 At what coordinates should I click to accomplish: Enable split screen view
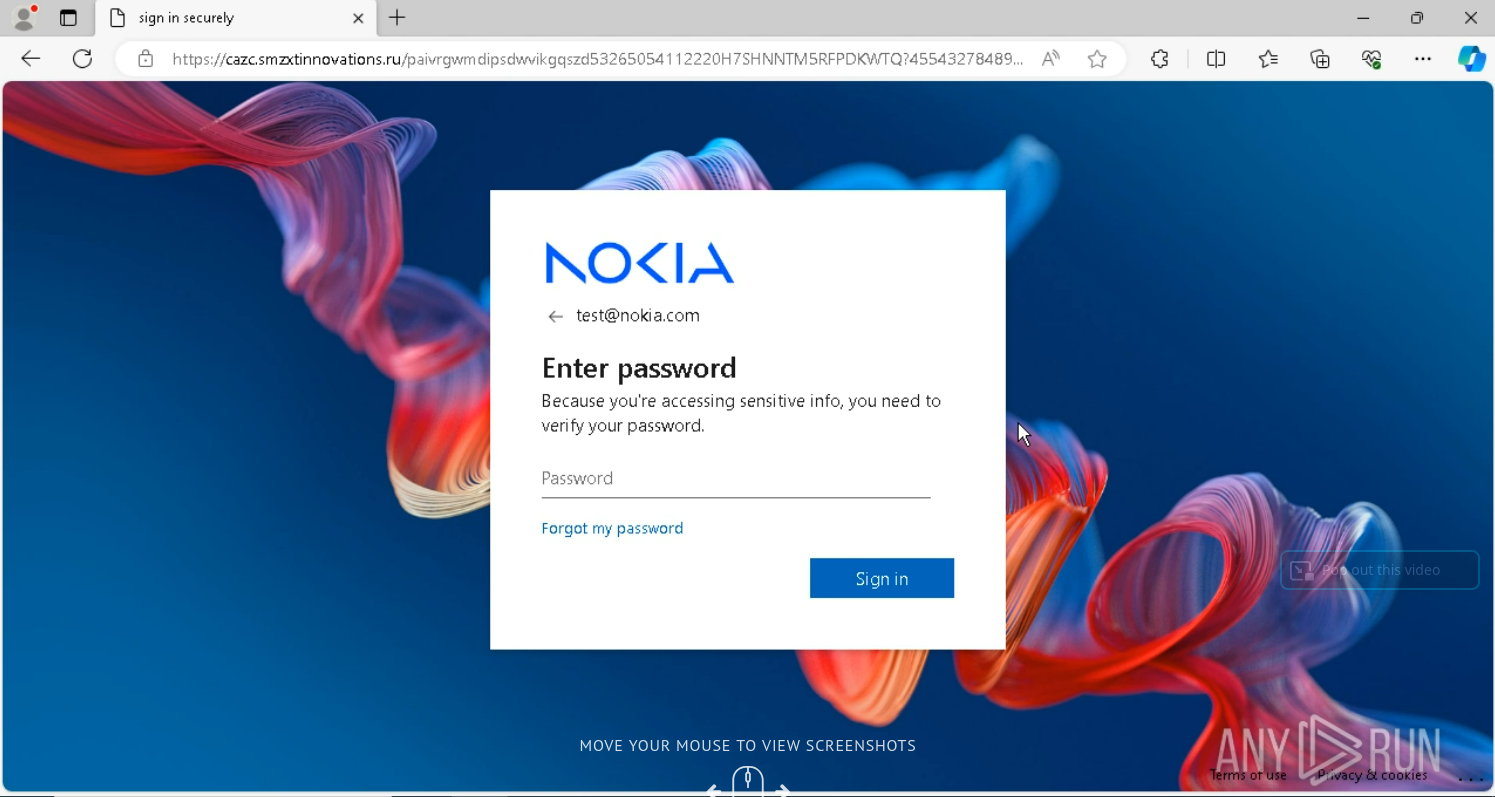(1216, 59)
